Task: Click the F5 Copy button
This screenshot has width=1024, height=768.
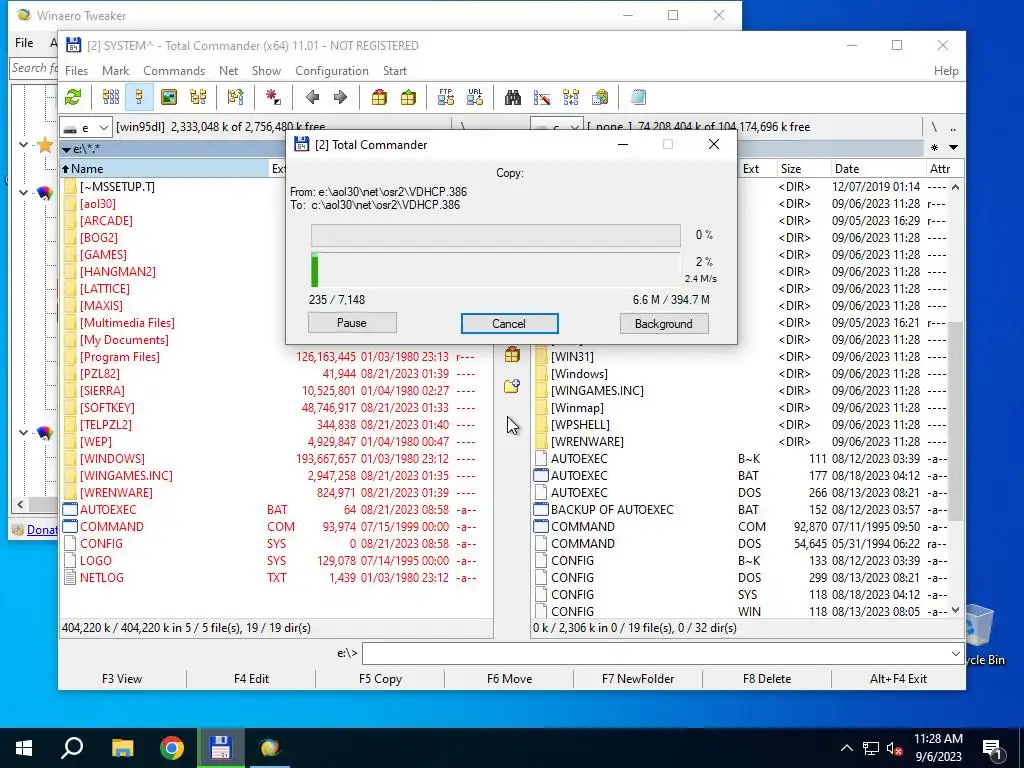Action: click(380, 679)
